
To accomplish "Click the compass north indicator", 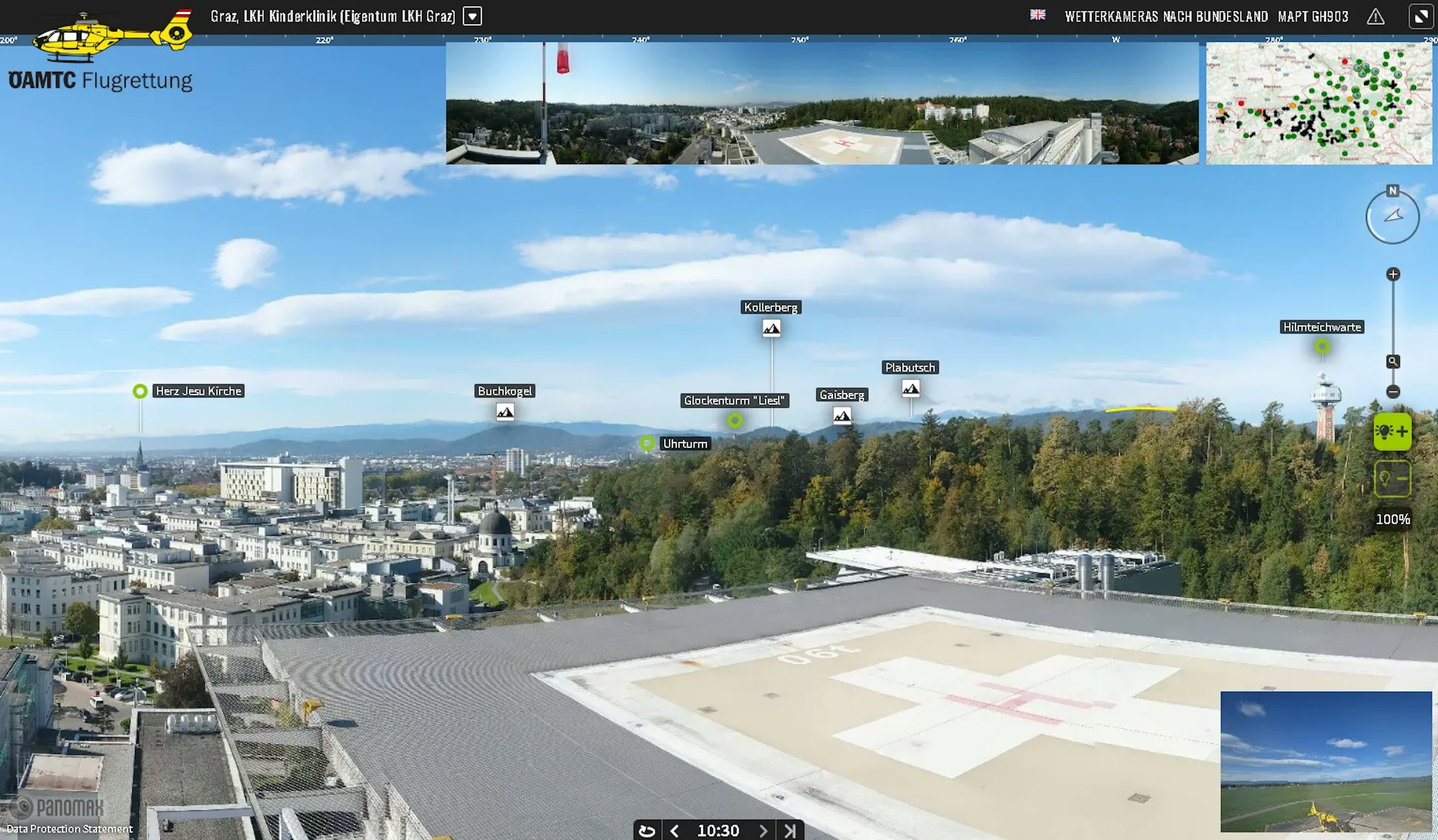I will [1392, 191].
